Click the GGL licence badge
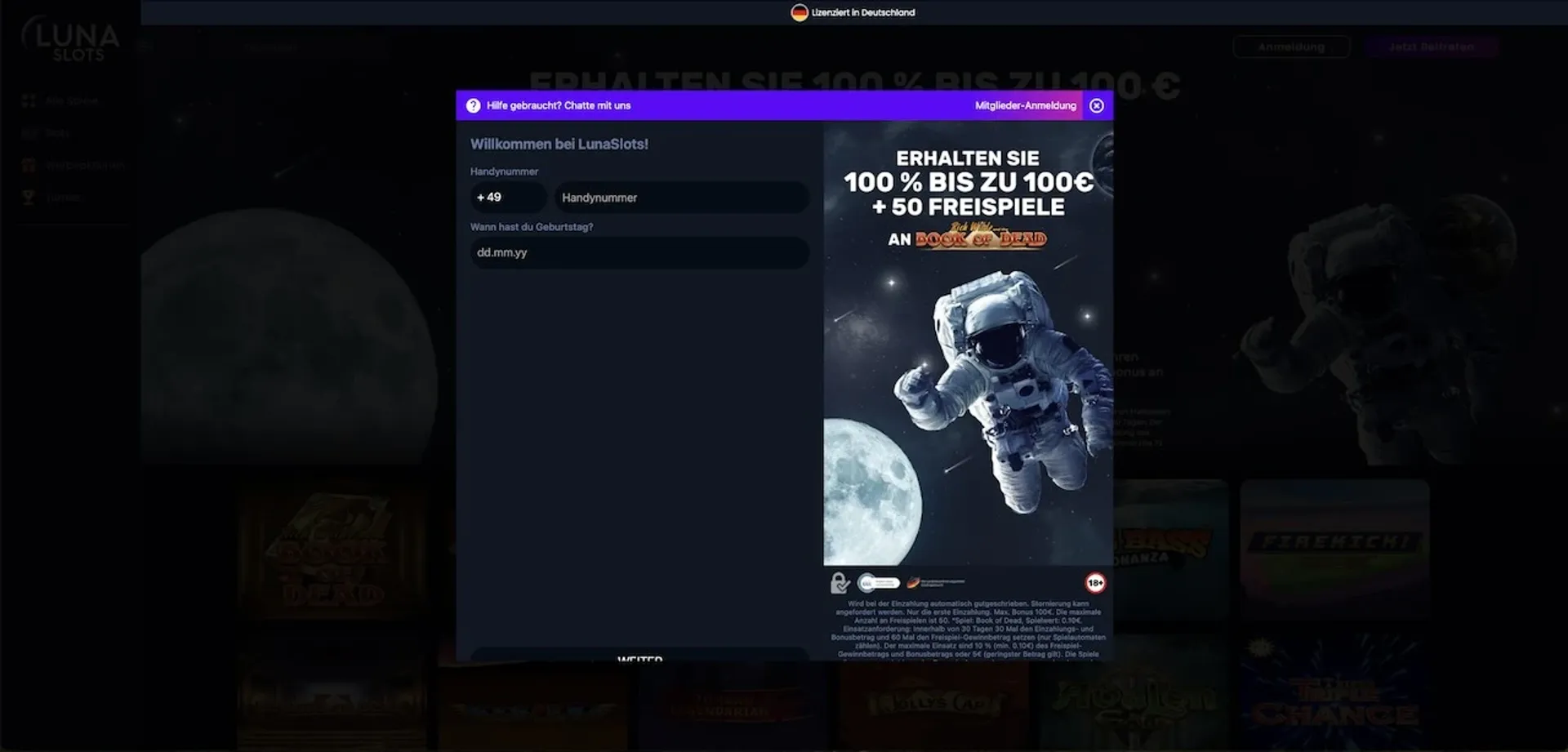The width and height of the screenshot is (1568, 752). (879, 583)
